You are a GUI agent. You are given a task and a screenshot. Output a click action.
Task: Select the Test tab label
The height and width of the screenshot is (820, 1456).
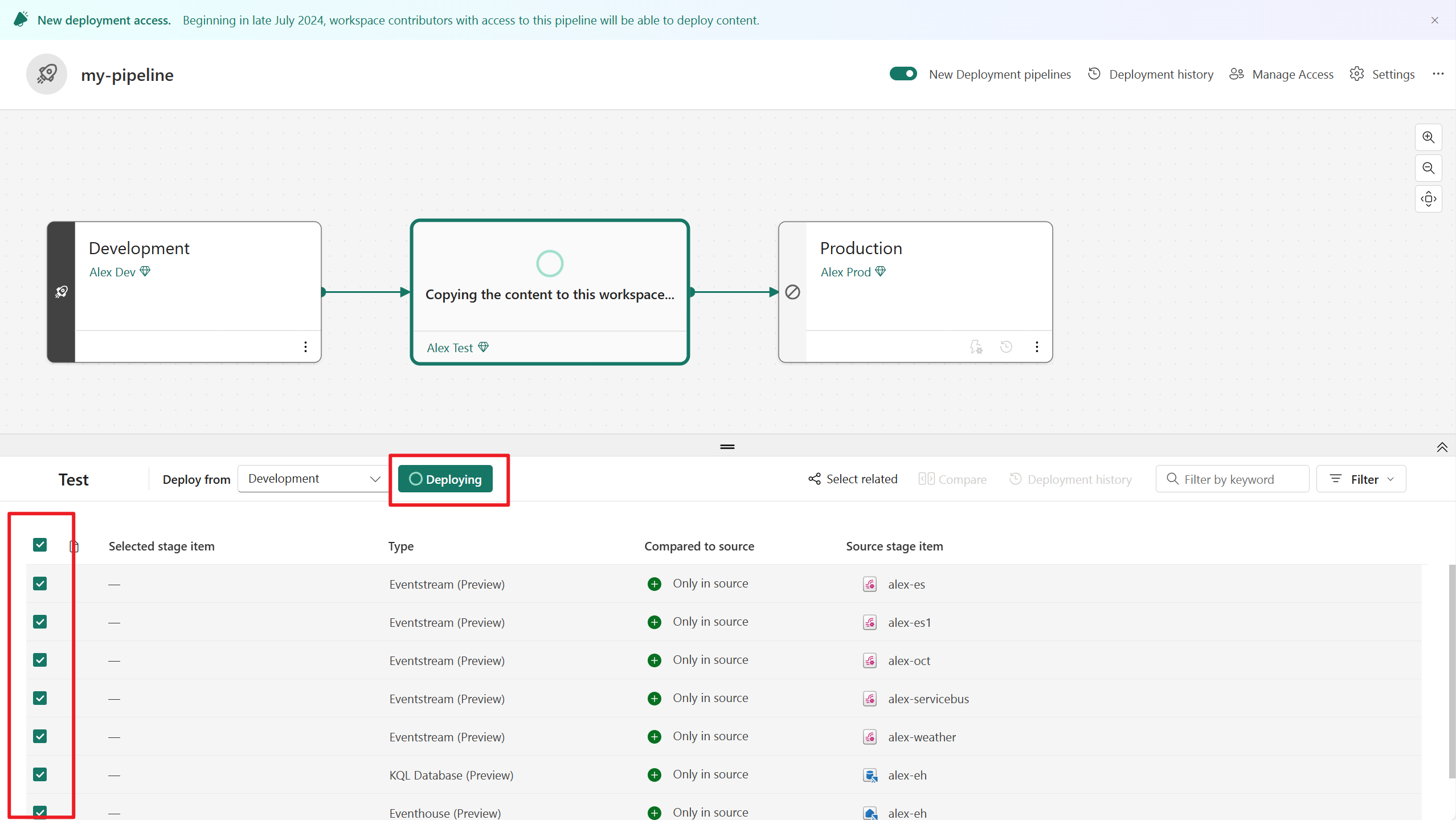point(72,479)
